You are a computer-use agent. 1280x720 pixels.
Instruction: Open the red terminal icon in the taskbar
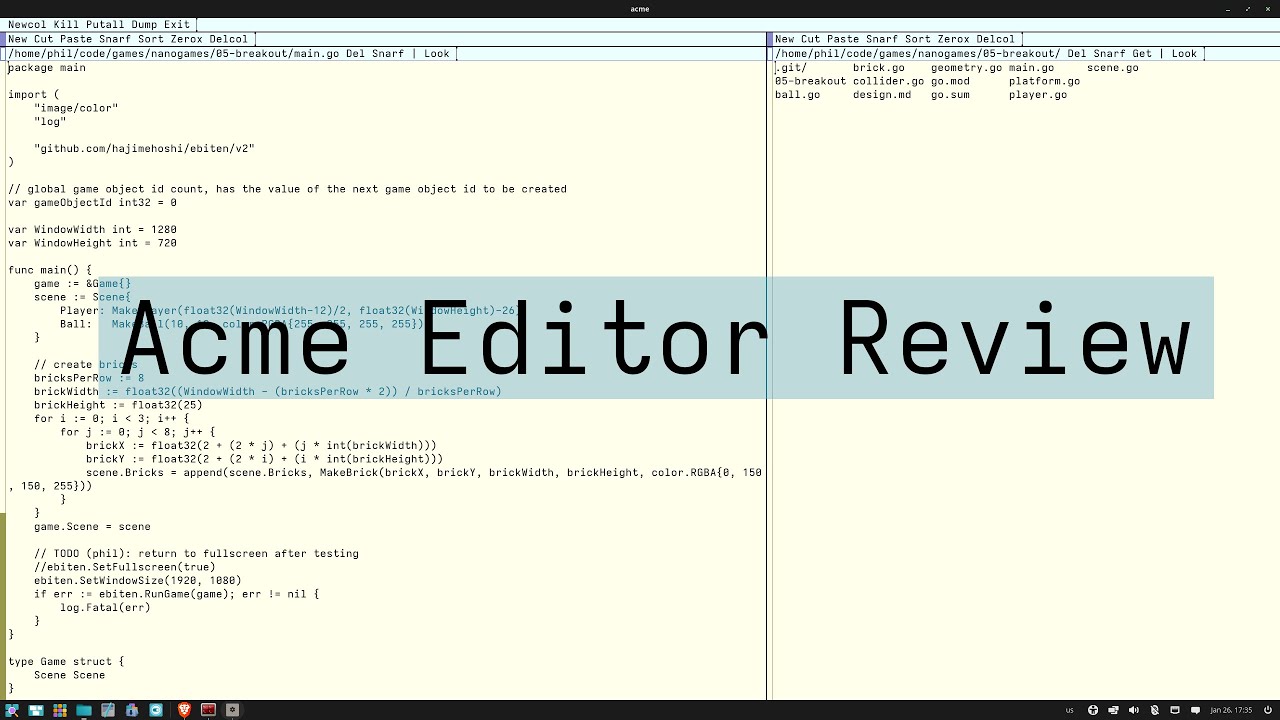tap(208, 710)
